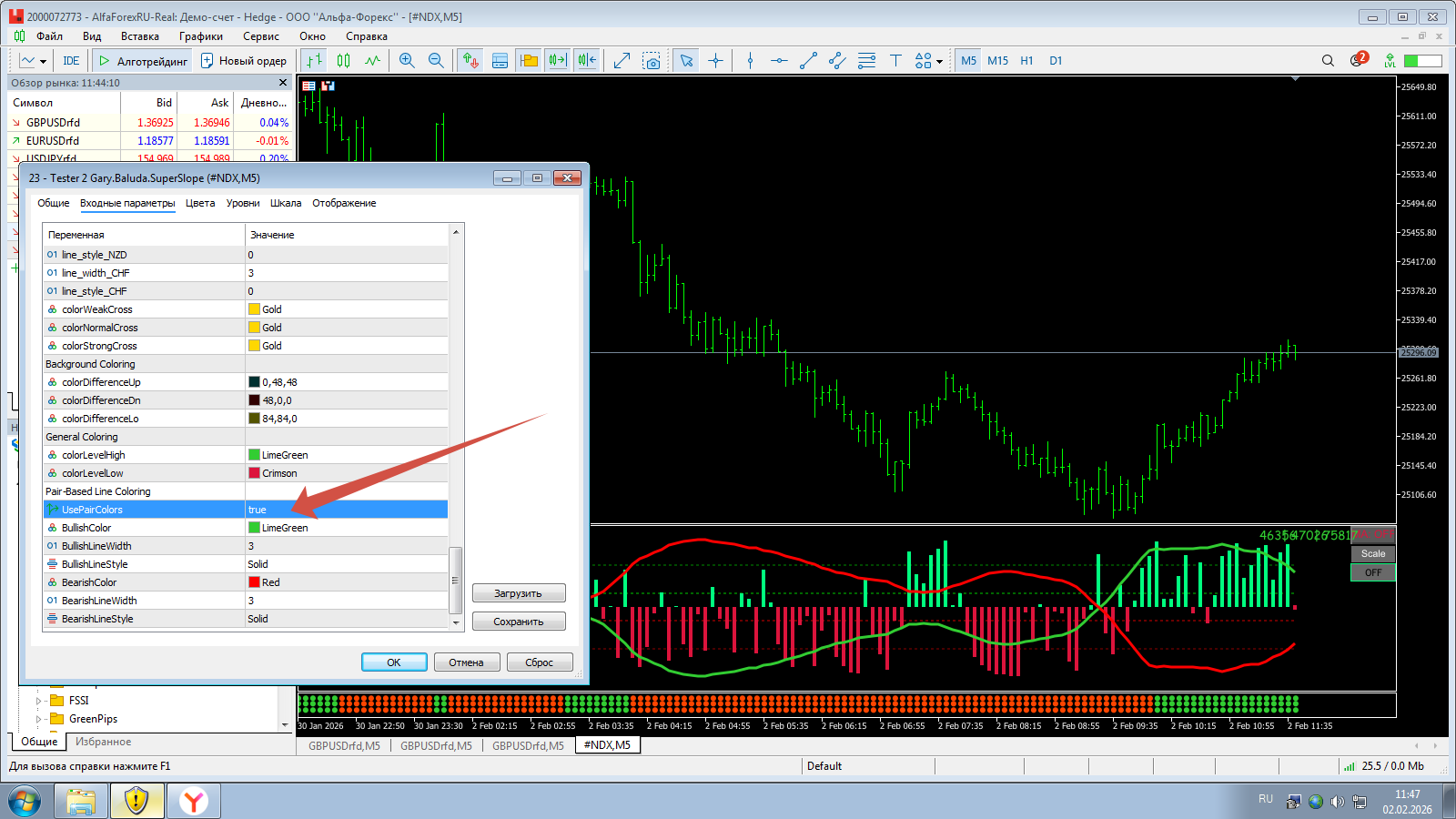Select the #NDX,M5 chart tab
Viewport: 1456px width, 819px height.
[607, 745]
